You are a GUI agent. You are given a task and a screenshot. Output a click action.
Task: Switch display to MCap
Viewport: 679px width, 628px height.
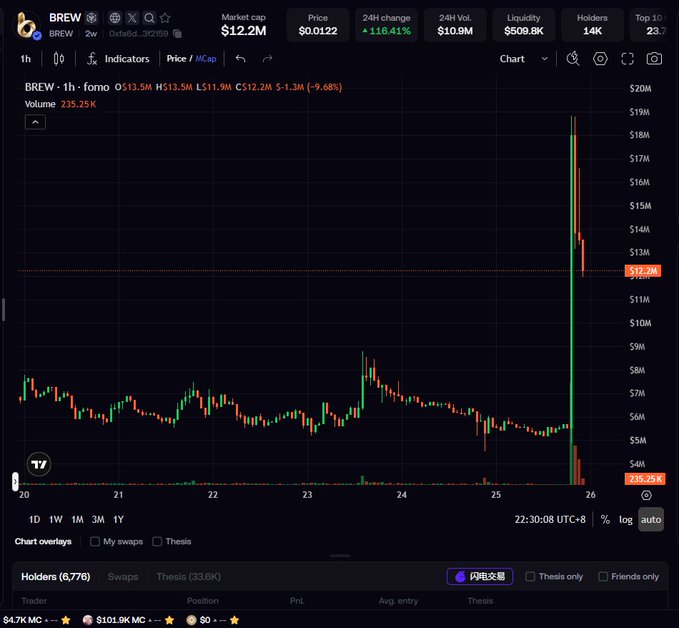[x=206, y=58]
